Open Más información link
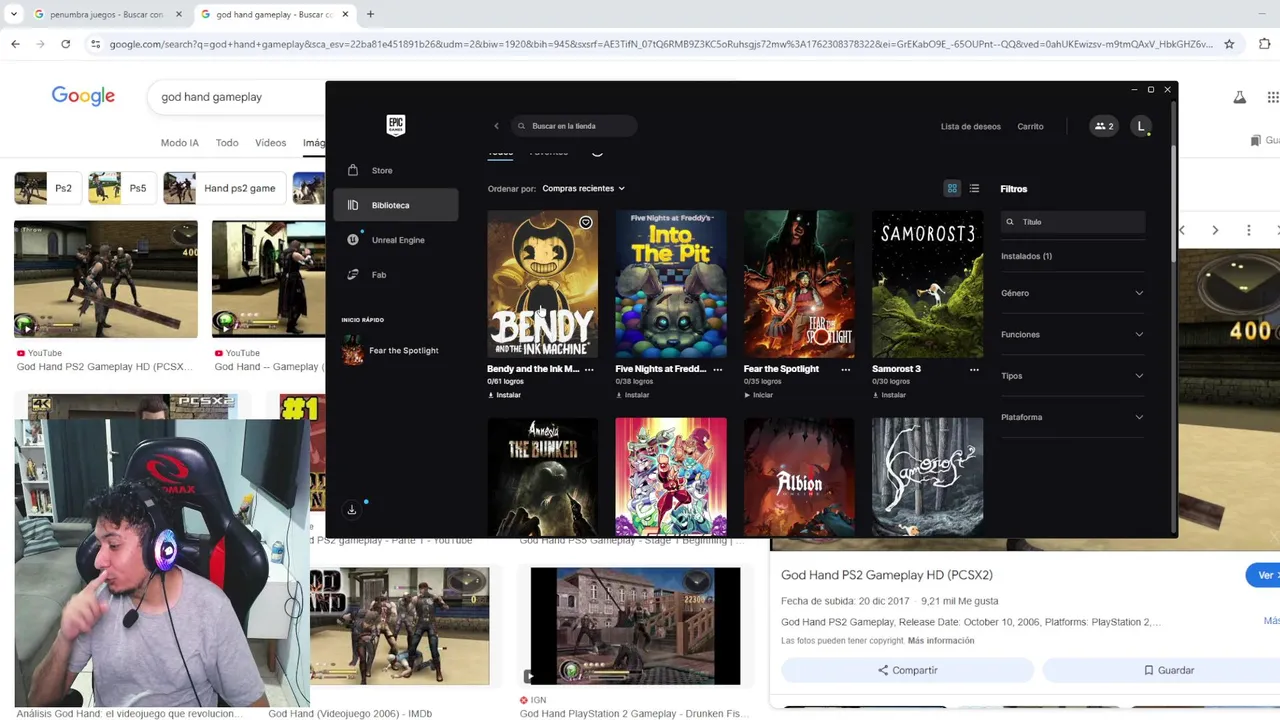 [941, 641]
